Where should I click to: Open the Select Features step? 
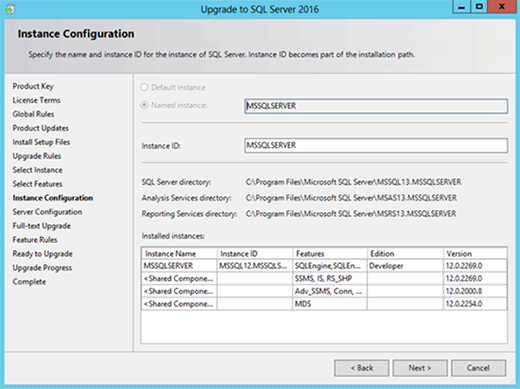pyautogui.click(x=38, y=184)
